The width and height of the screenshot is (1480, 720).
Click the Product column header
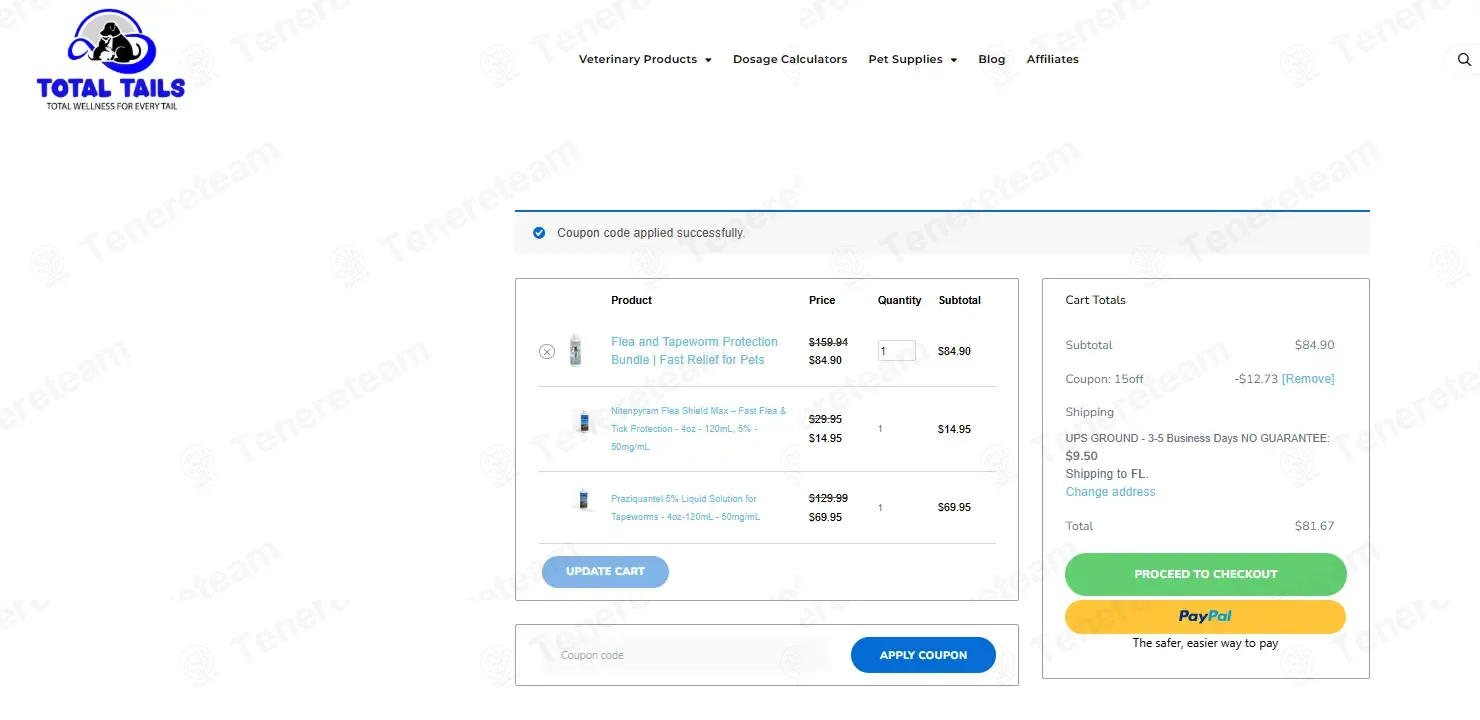631,300
